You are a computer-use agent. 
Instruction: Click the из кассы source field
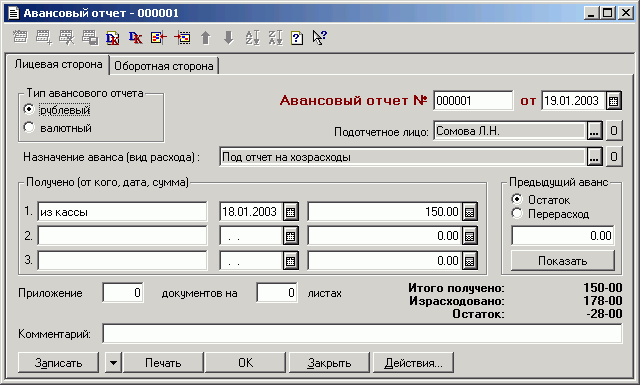[x=122, y=212]
